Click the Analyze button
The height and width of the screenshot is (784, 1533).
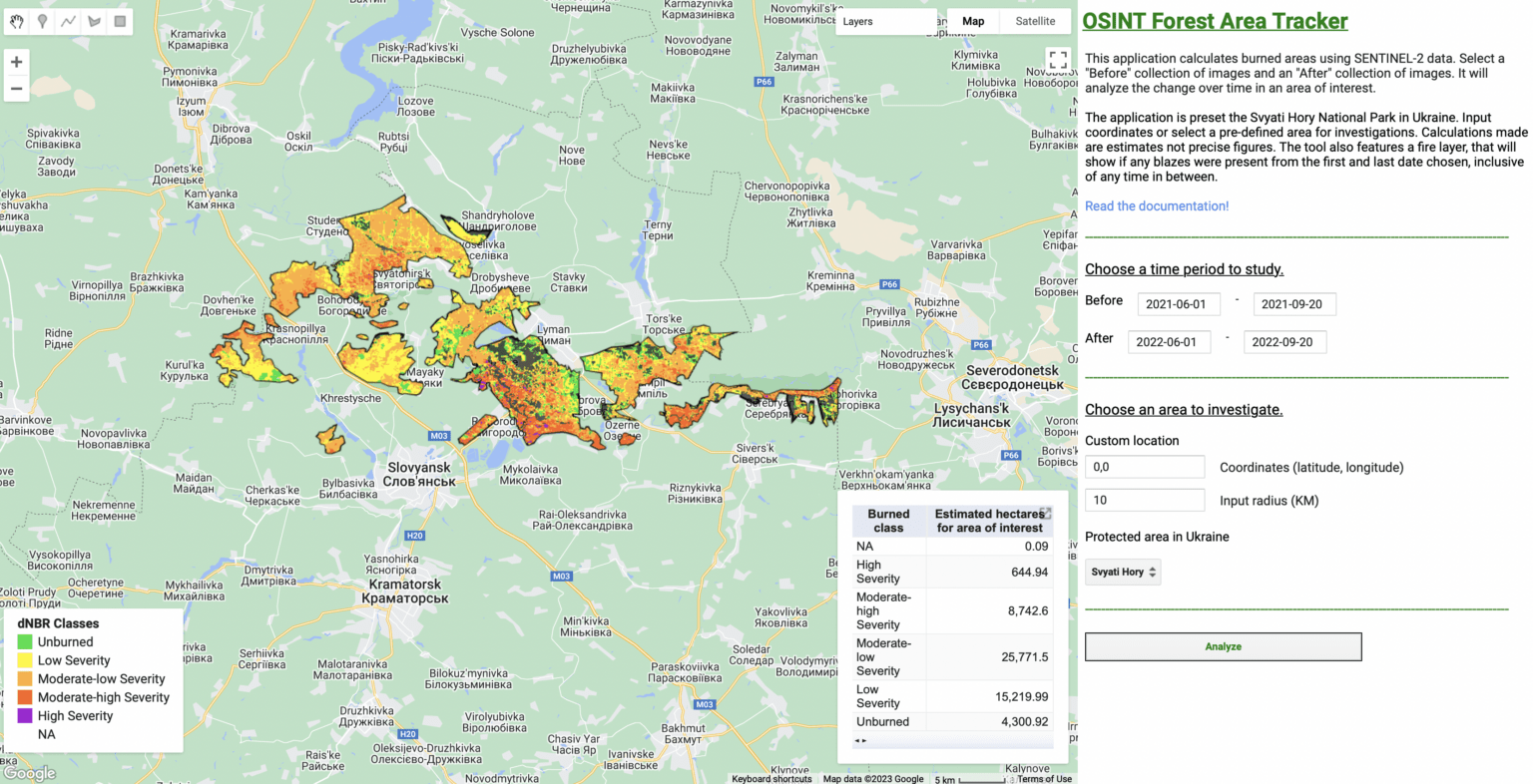(1223, 646)
